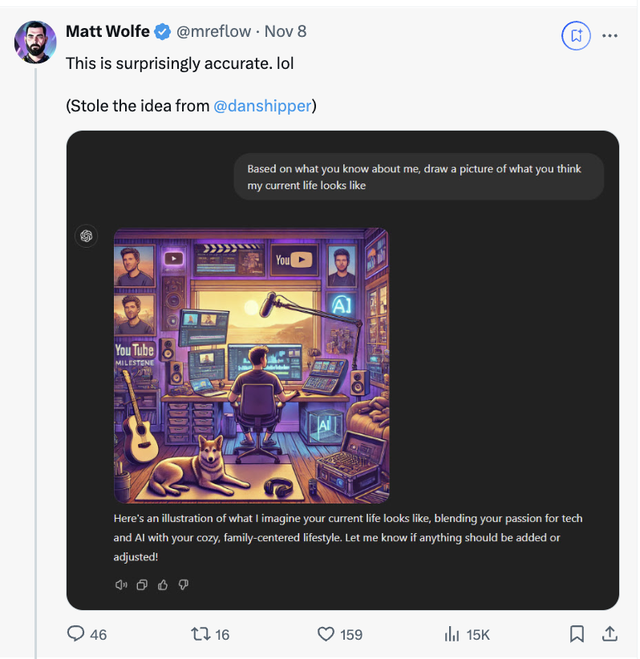Click the read-aloud speaker icon
Screen dimensions: 640x659
click(122, 585)
